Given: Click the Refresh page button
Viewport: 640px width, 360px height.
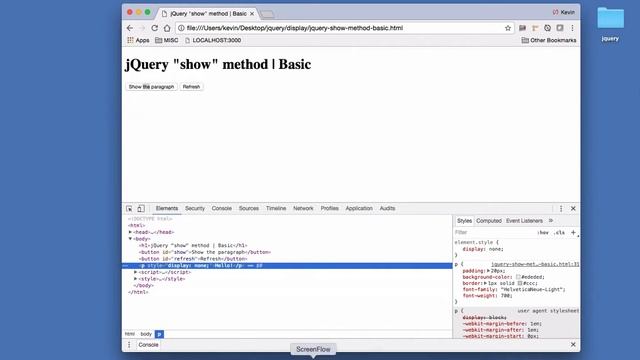Looking at the screenshot, I should click(x=191, y=87).
